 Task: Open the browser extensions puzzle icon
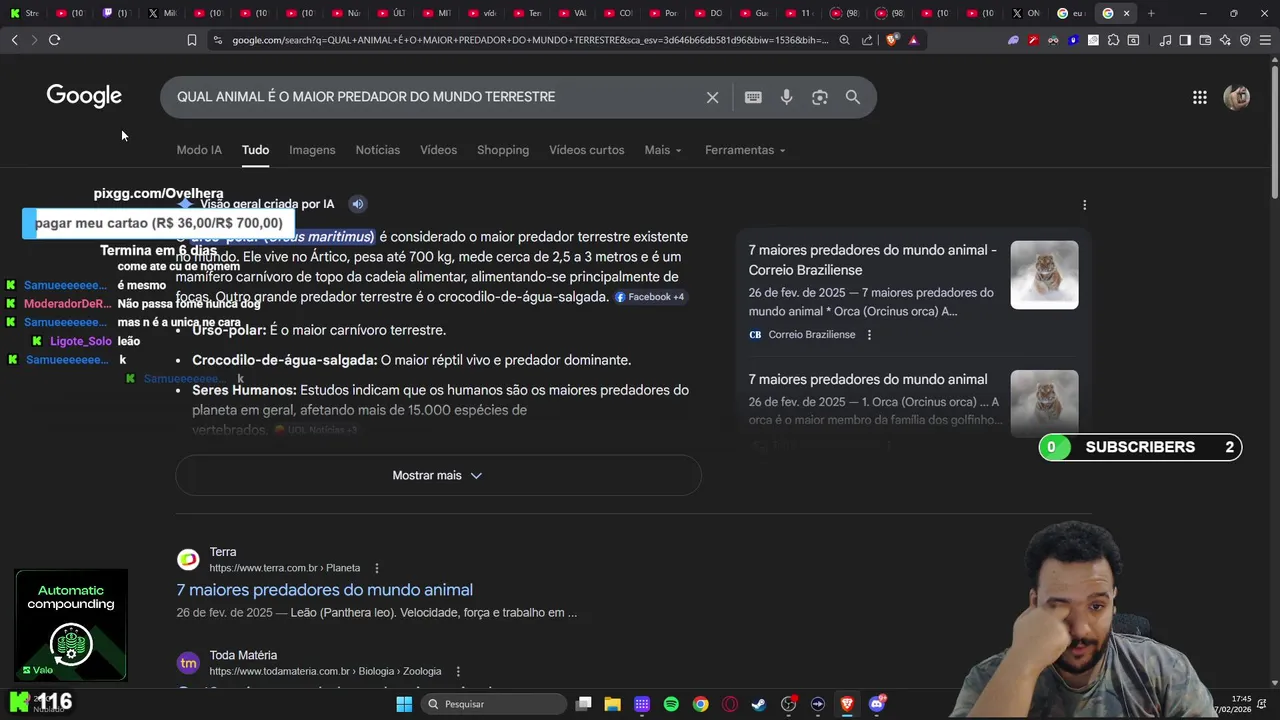(x=1113, y=40)
